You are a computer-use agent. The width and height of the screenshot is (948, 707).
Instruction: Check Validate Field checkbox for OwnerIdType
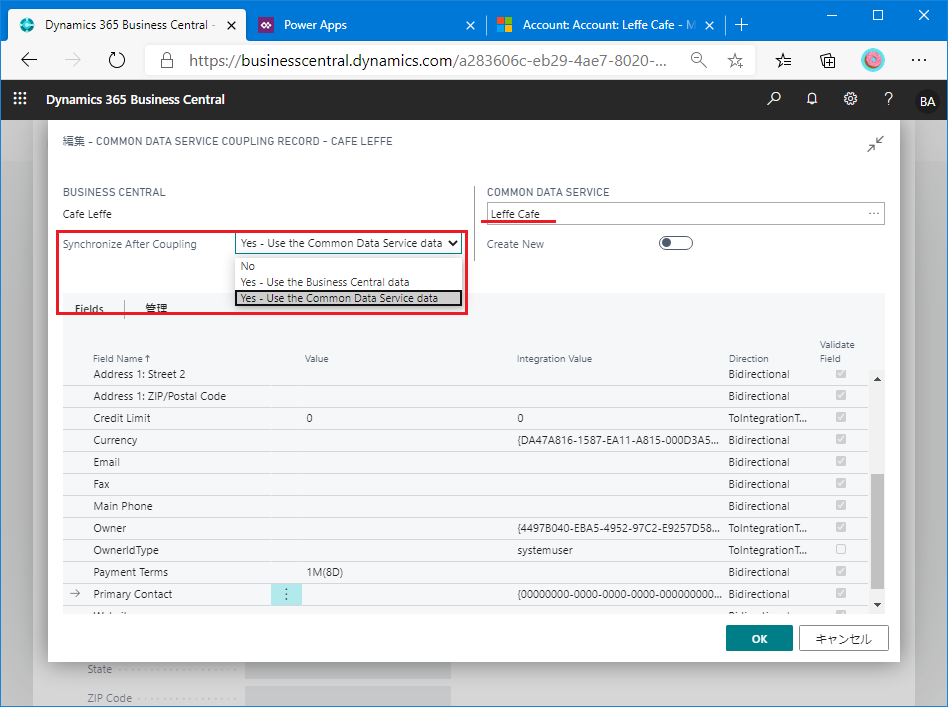tap(840, 549)
